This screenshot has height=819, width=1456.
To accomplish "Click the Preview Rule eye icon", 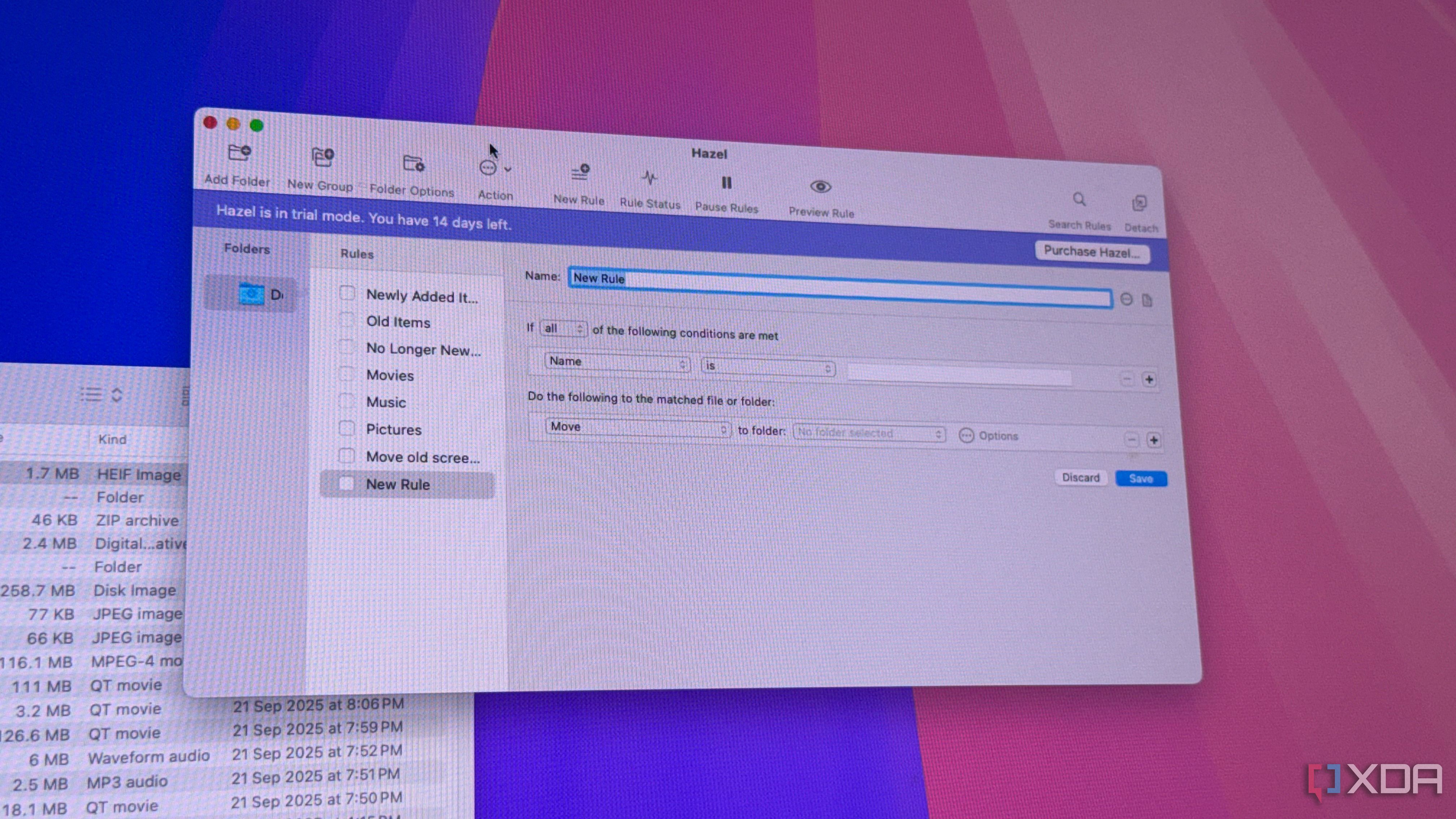I will tap(820, 187).
